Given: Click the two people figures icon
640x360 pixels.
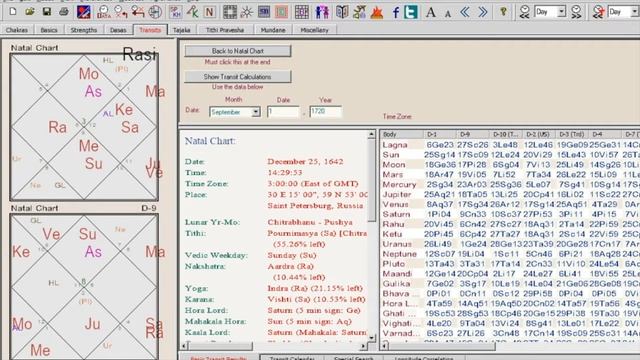Looking at the screenshot, I should [322, 12].
